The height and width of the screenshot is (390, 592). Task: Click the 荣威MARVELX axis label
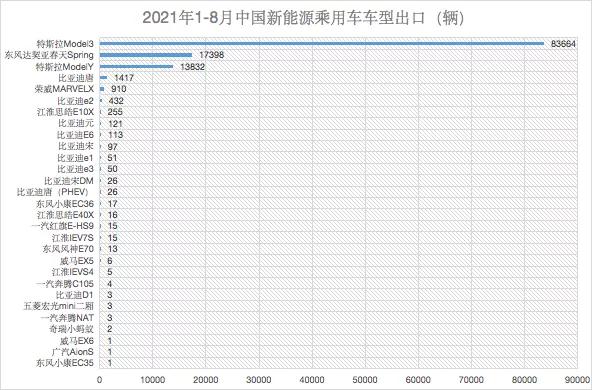[x=64, y=89]
